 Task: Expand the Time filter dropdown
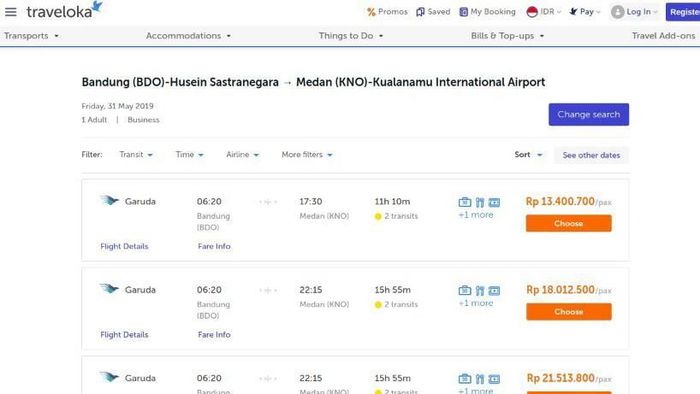pos(189,154)
